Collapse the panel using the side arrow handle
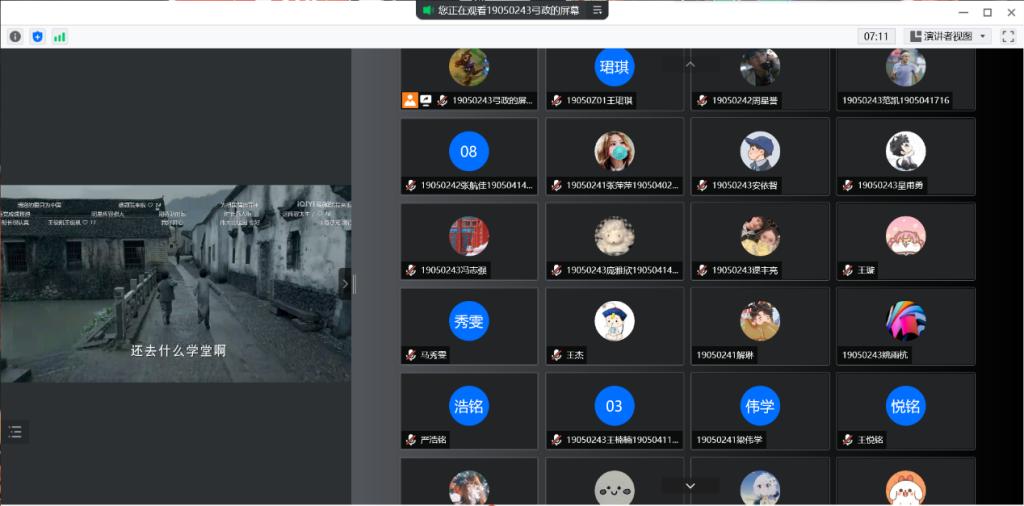Viewport: 1024px width, 506px height. click(x=346, y=284)
